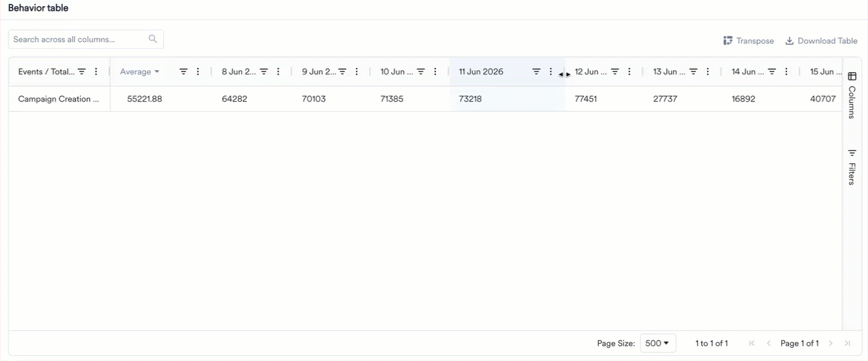Click the 55221.88 average cell
868x361 pixels.
coord(144,99)
